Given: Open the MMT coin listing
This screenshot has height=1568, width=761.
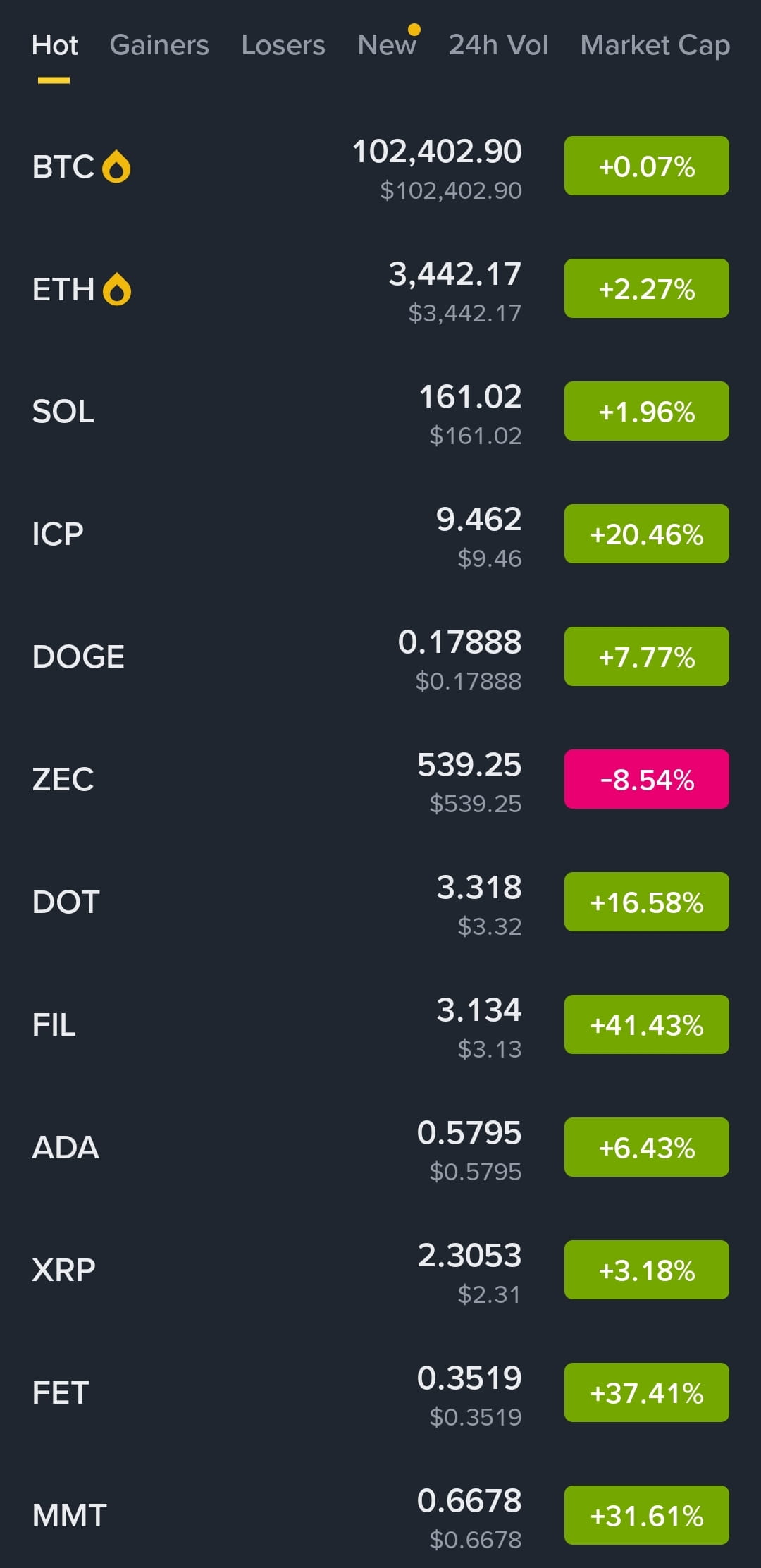Looking at the screenshot, I should (x=380, y=1516).
